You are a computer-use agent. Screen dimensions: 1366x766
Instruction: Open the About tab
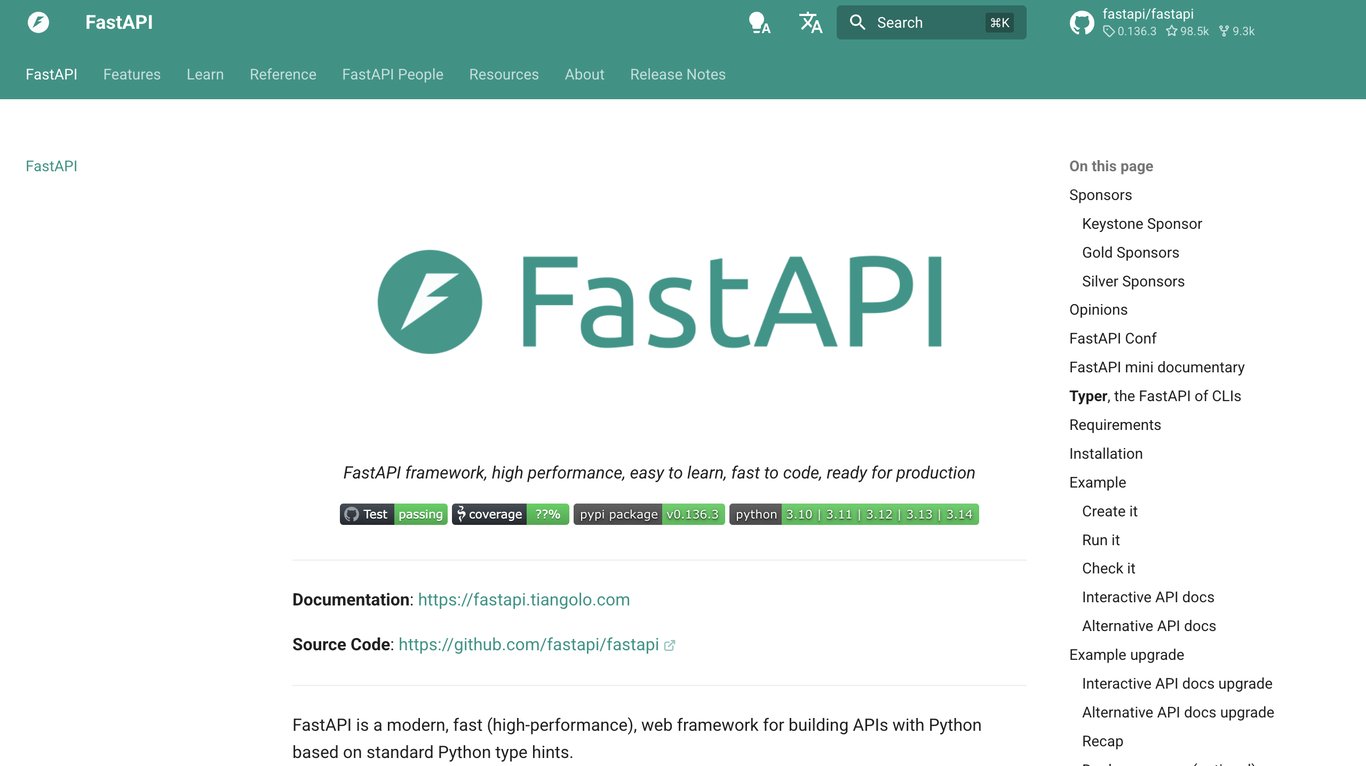pos(584,74)
